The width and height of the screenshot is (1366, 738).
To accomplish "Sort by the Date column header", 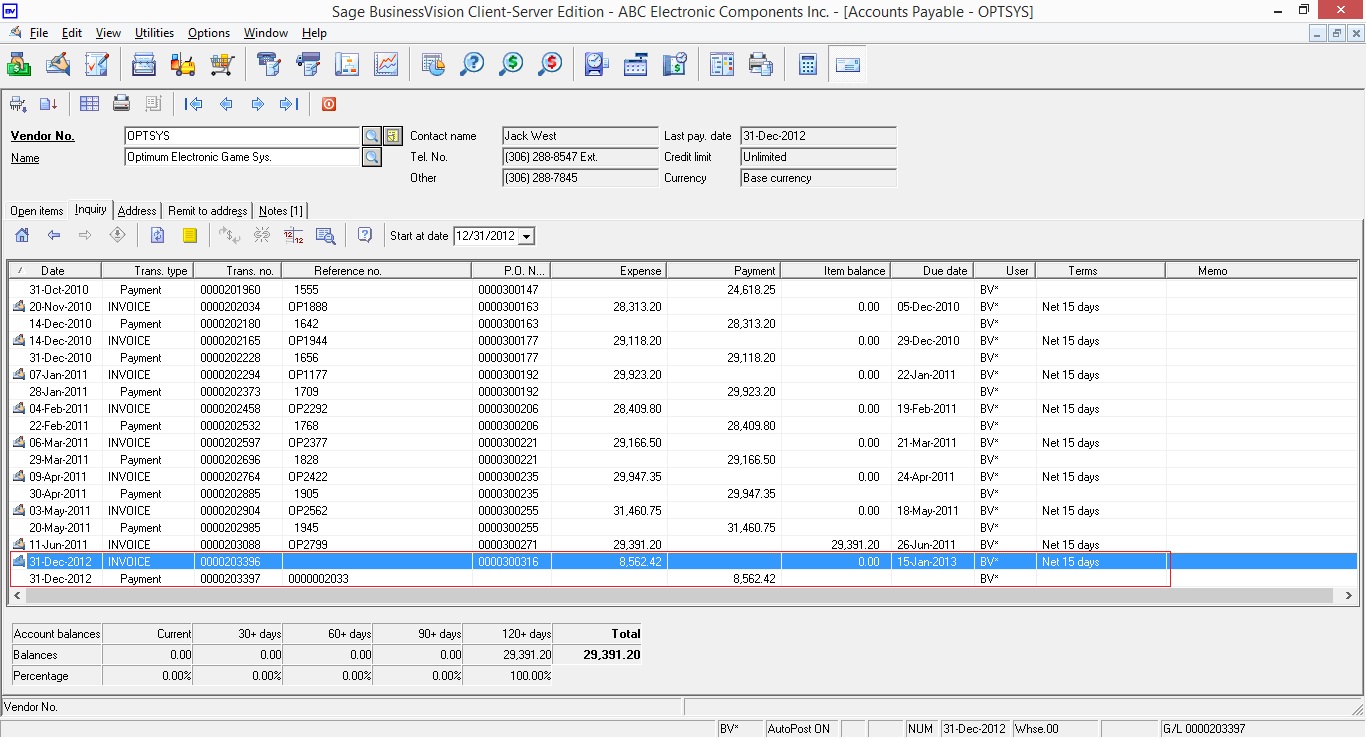I will 55,271.
